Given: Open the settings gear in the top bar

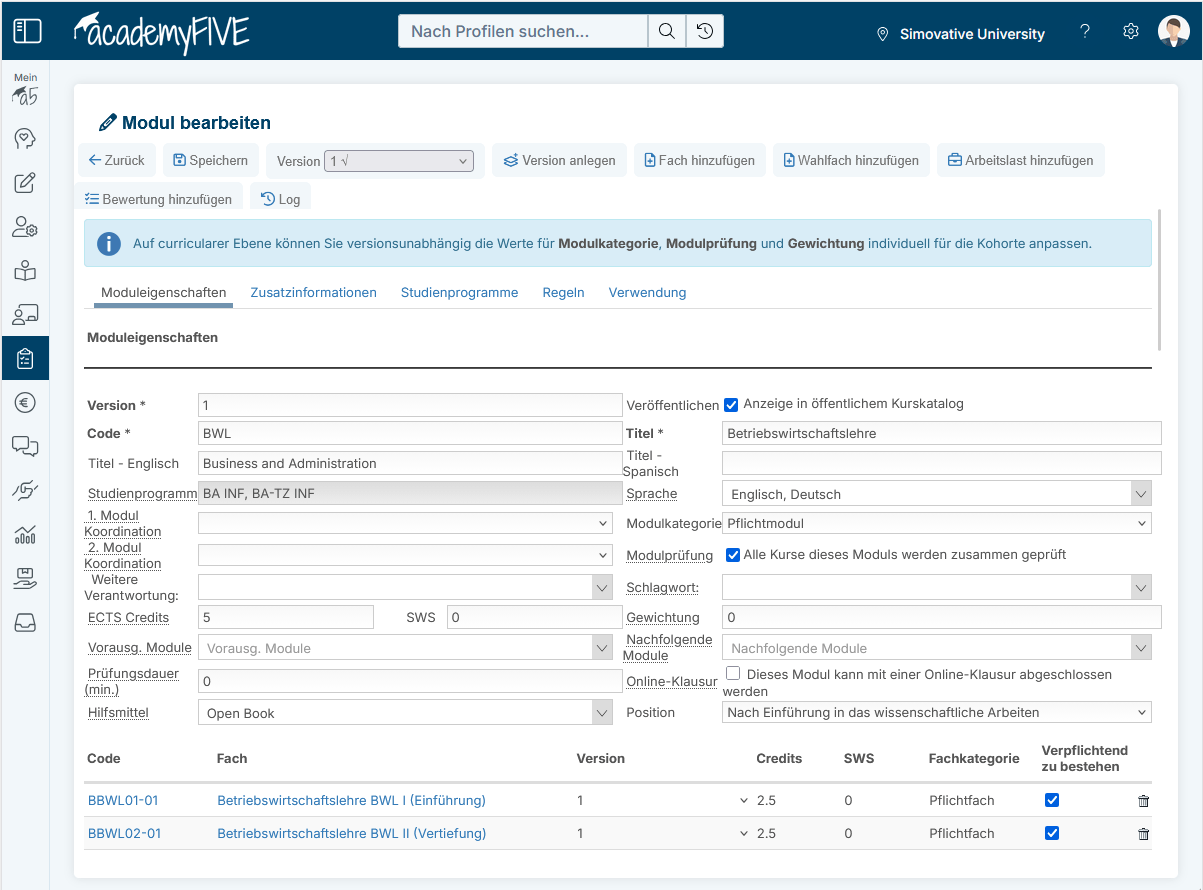Looking at the screenshot, I should [1130, 31].
